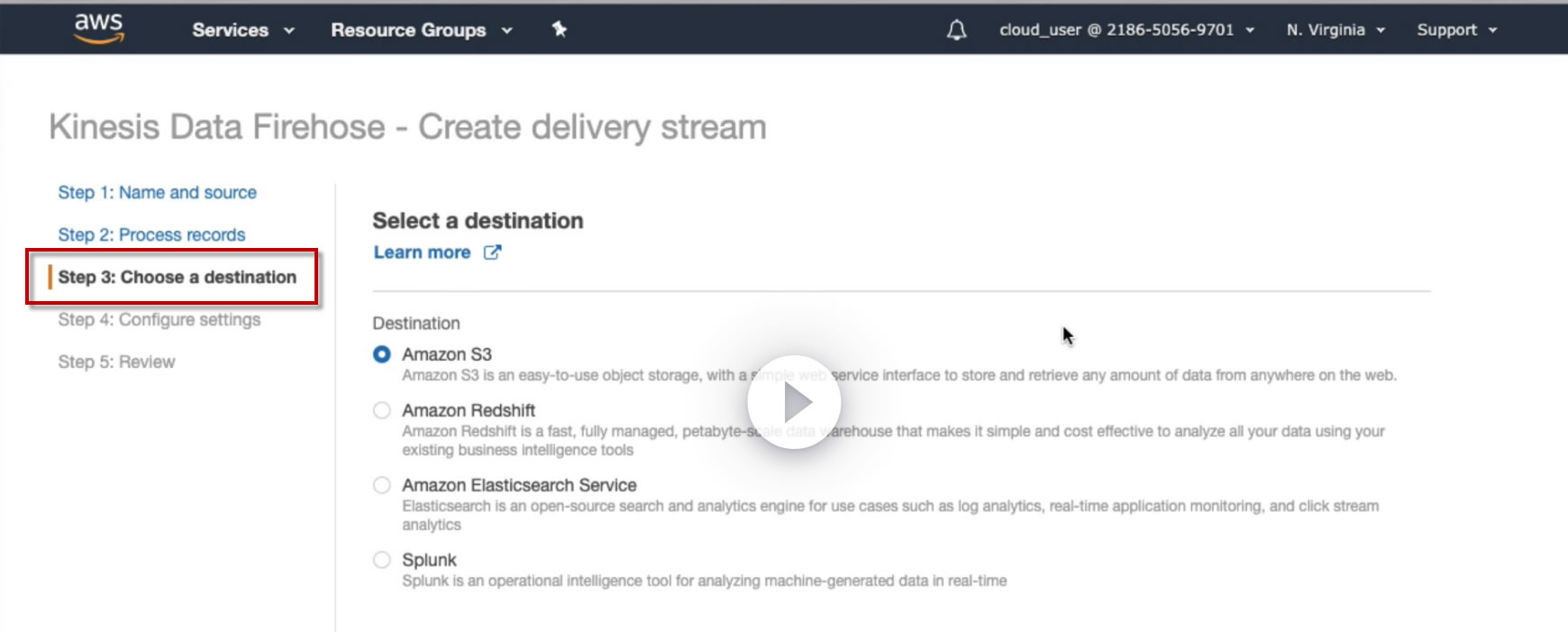Viewport: 1568px width, 632px height.
Task: Click the Destination field label
Action: coord(416,323)
